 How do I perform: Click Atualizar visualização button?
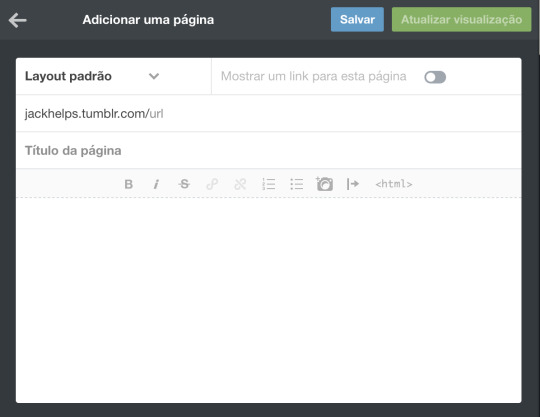461,20
